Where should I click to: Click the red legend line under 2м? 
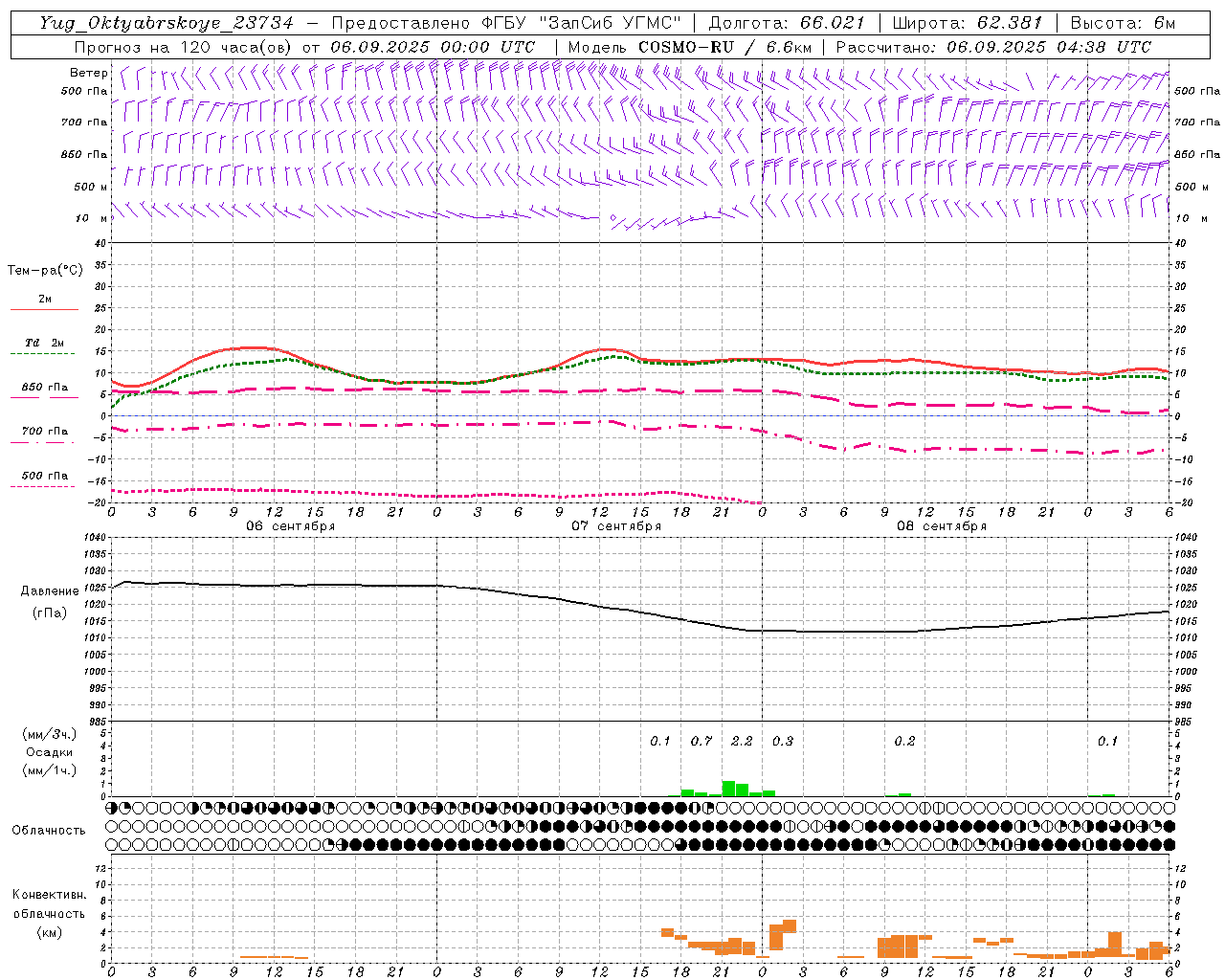pyautogui.click(x=44, y=310)
